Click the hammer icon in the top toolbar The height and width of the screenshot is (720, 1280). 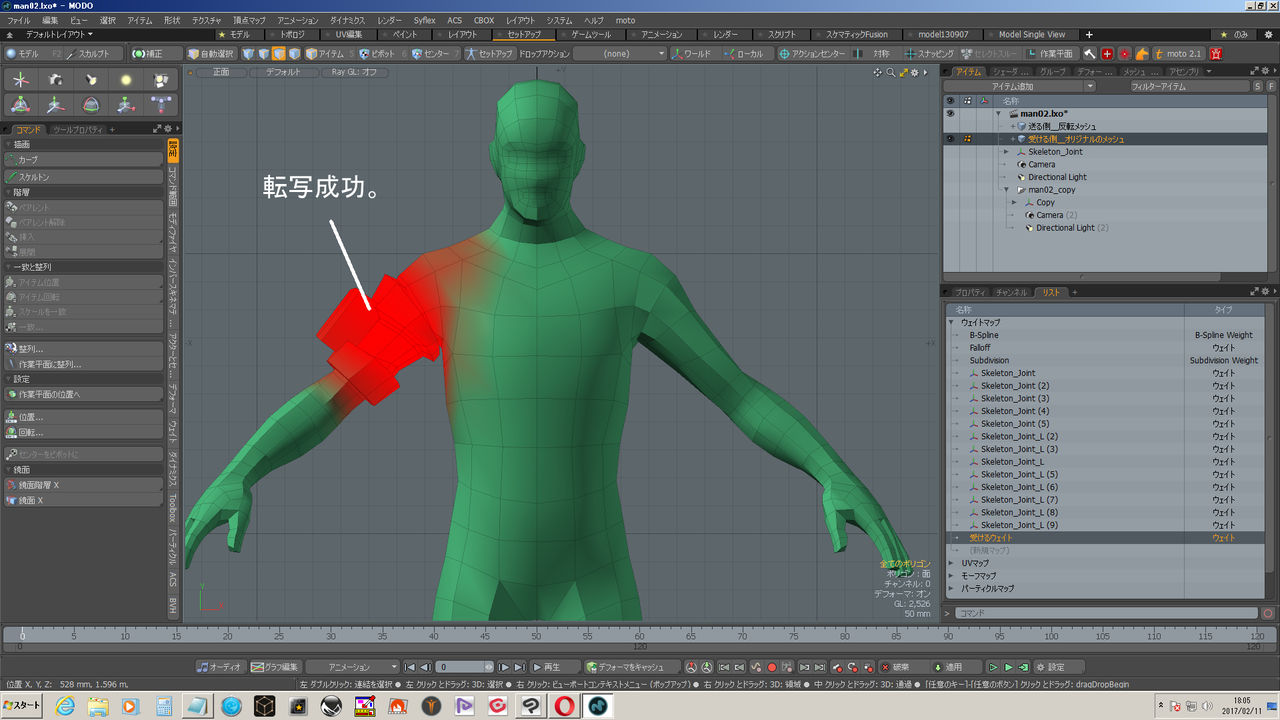click(1090, 54)
